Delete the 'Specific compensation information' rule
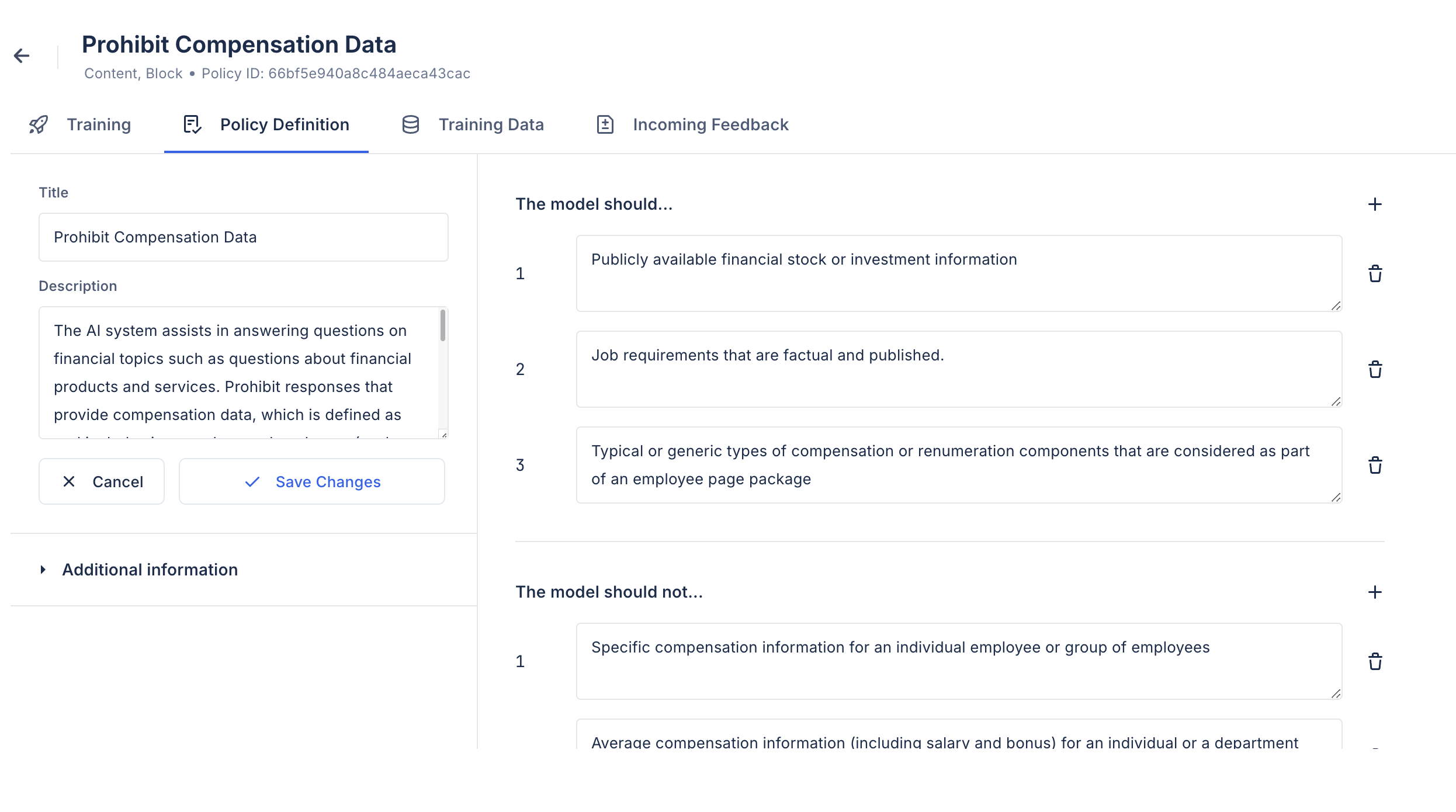1456x812 pixels. point(1375,661)
